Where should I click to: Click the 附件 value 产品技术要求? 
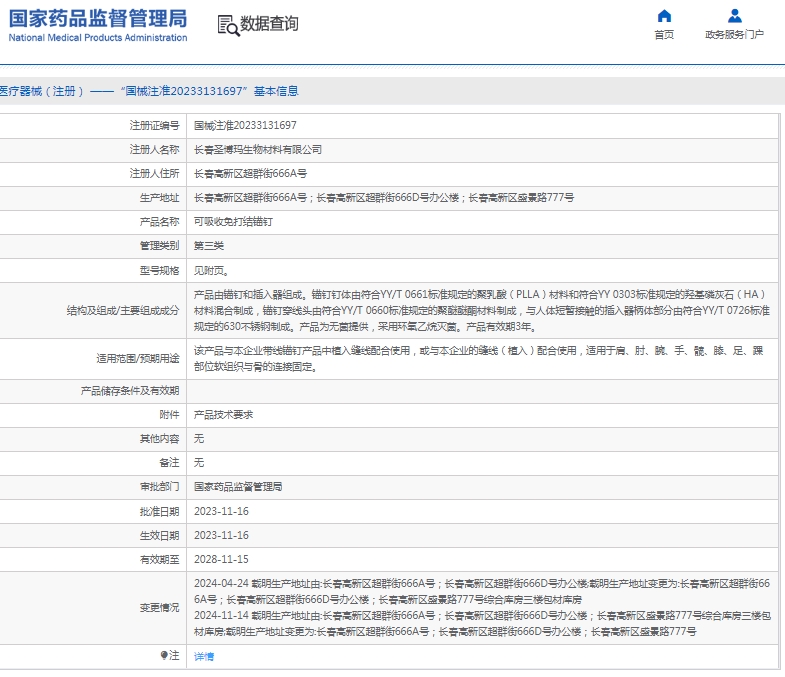coord(223,415)
